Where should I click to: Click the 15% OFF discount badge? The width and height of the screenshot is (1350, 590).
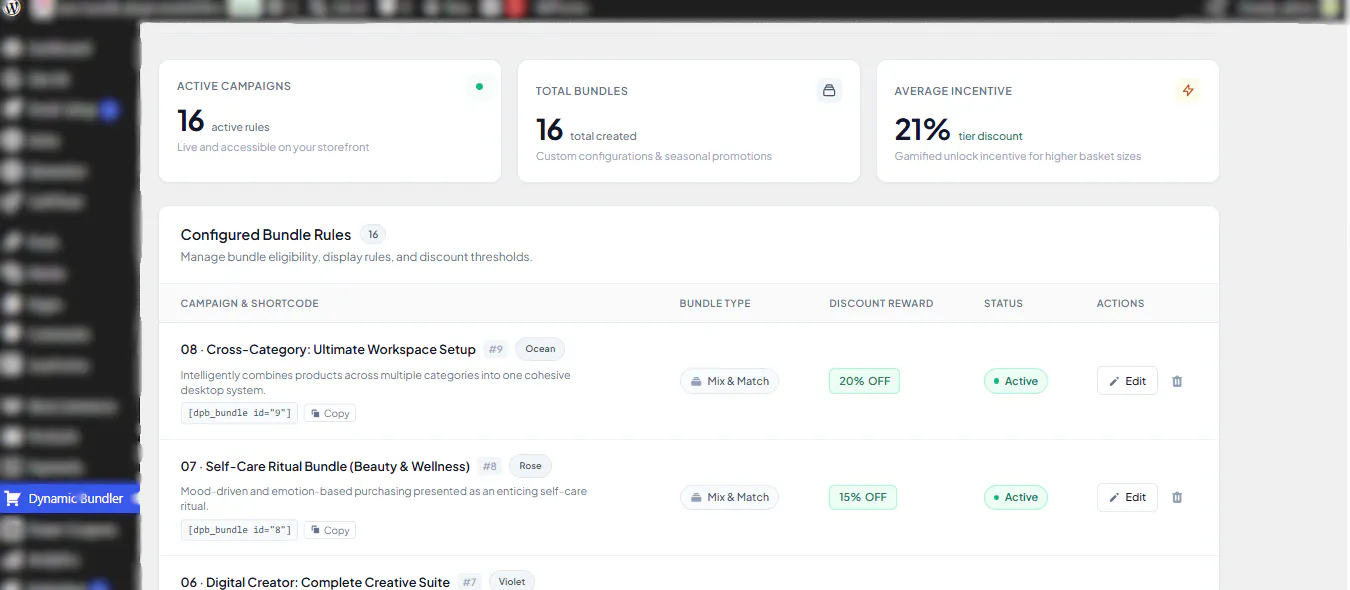click(x=862, y=497)
